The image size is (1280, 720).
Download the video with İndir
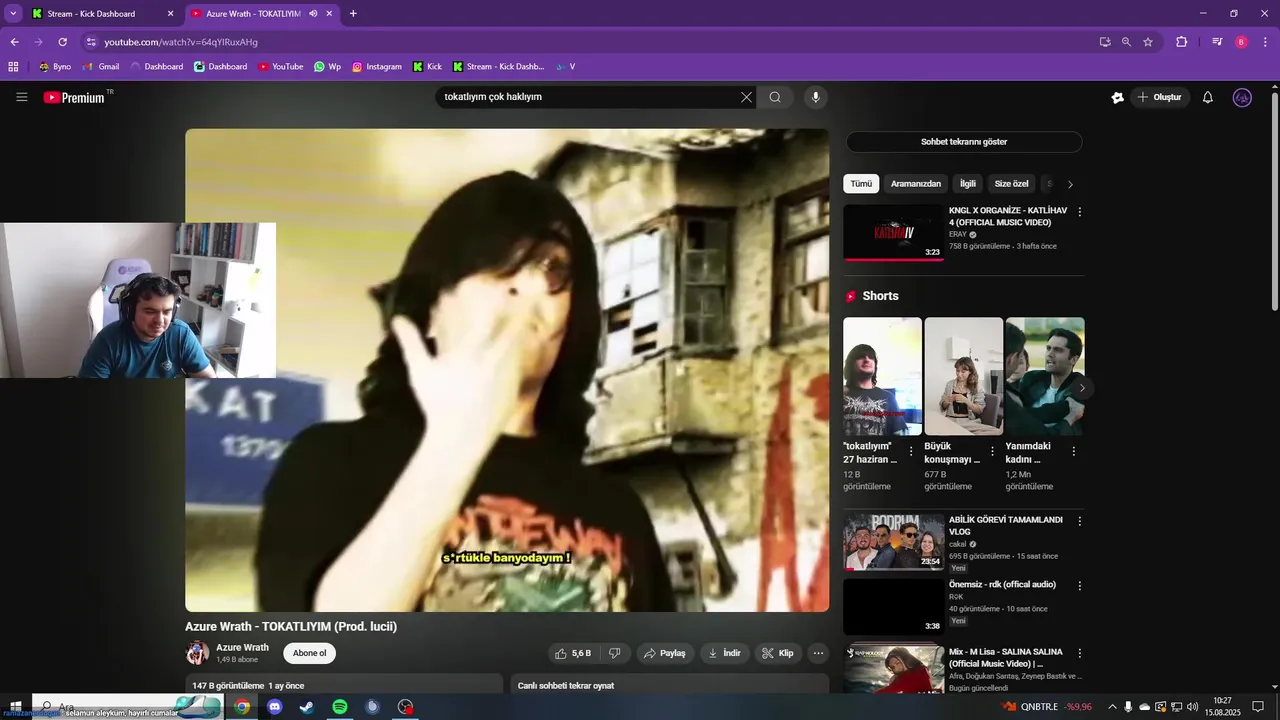(725, 653)
